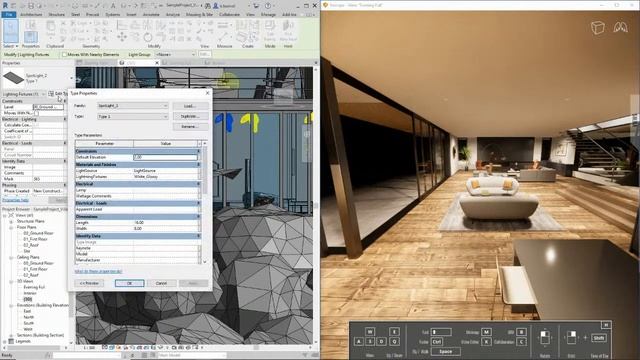Viewport: 640px width, 360px height.
Task: Collapse Identity Data group in Type Properties
Action: point(199,236)
